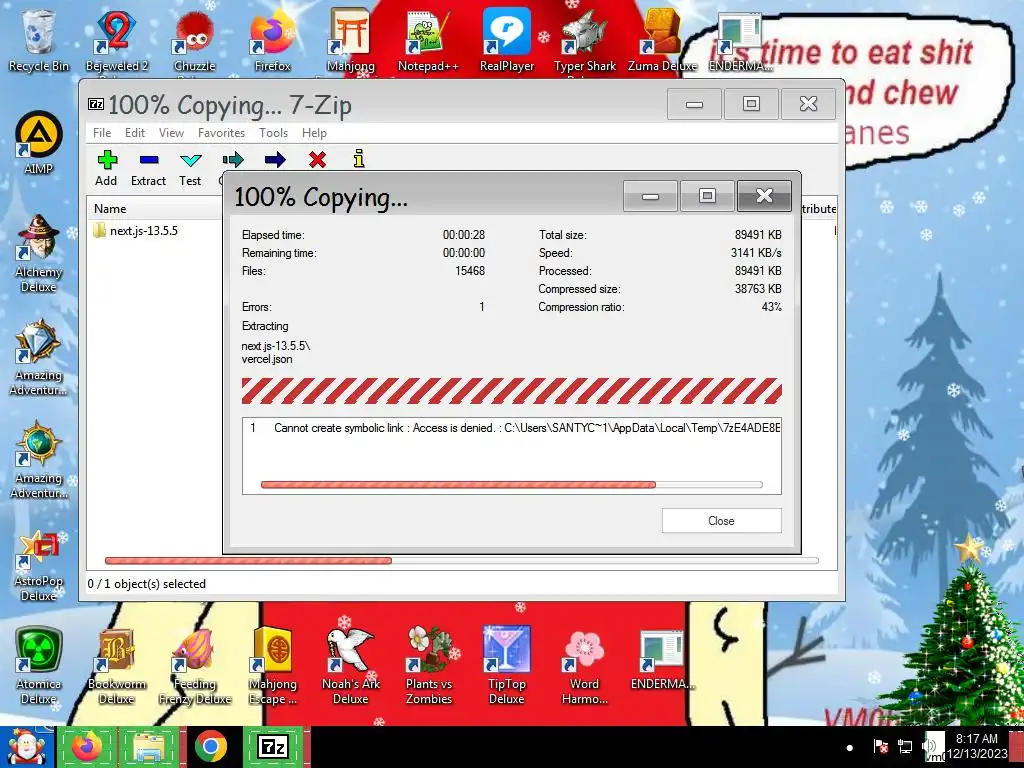Open Chrome from the taskbar
1024x768 pixels.
pos(211,747)
